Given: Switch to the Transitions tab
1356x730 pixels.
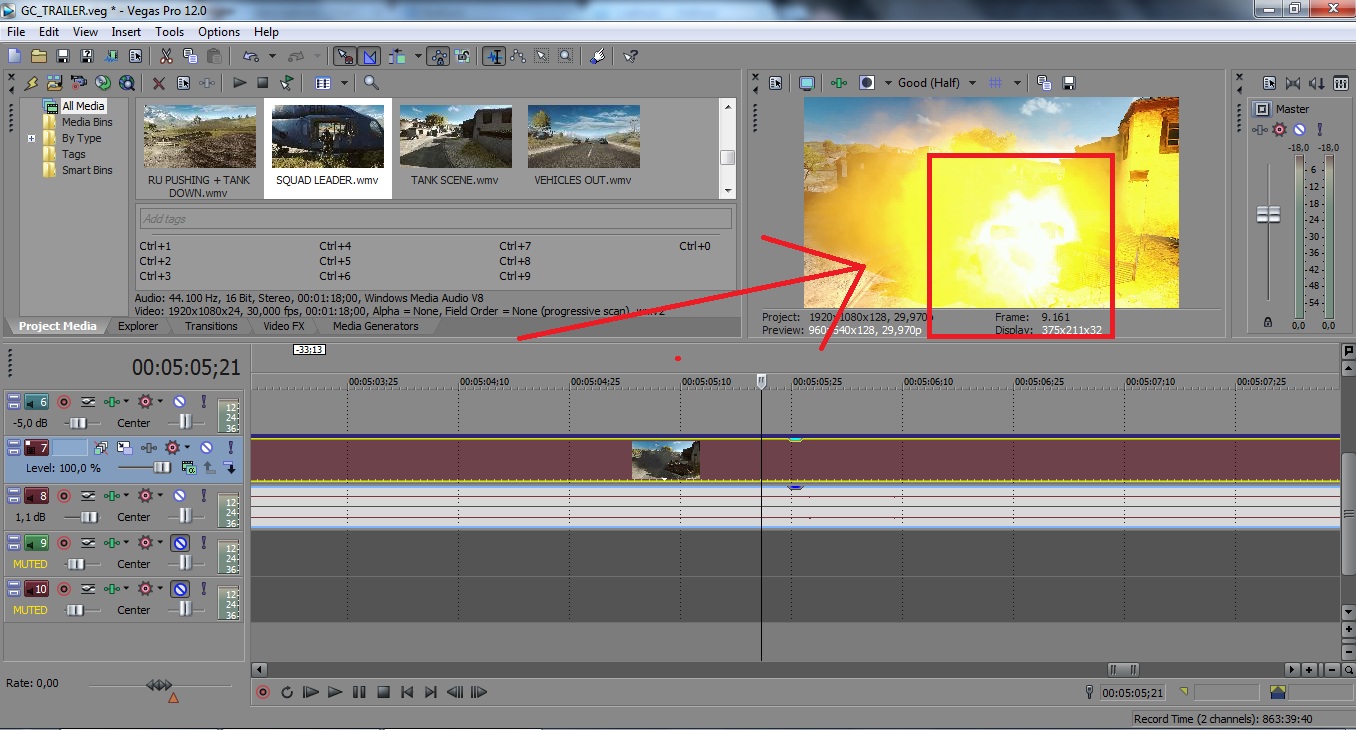Looking at the screenshot, I should [x=211, y=326].
